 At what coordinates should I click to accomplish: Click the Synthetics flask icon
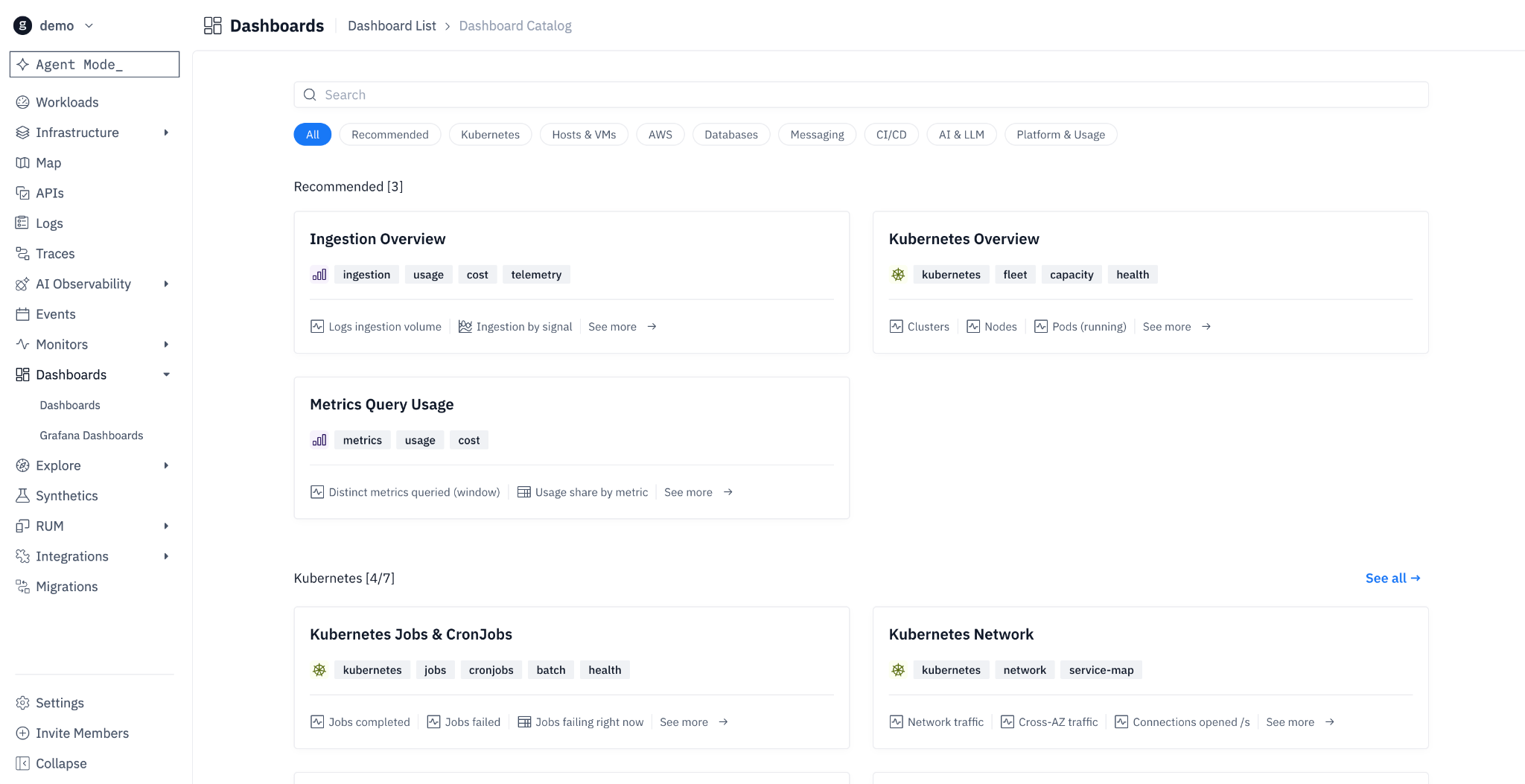coord(22,495)
